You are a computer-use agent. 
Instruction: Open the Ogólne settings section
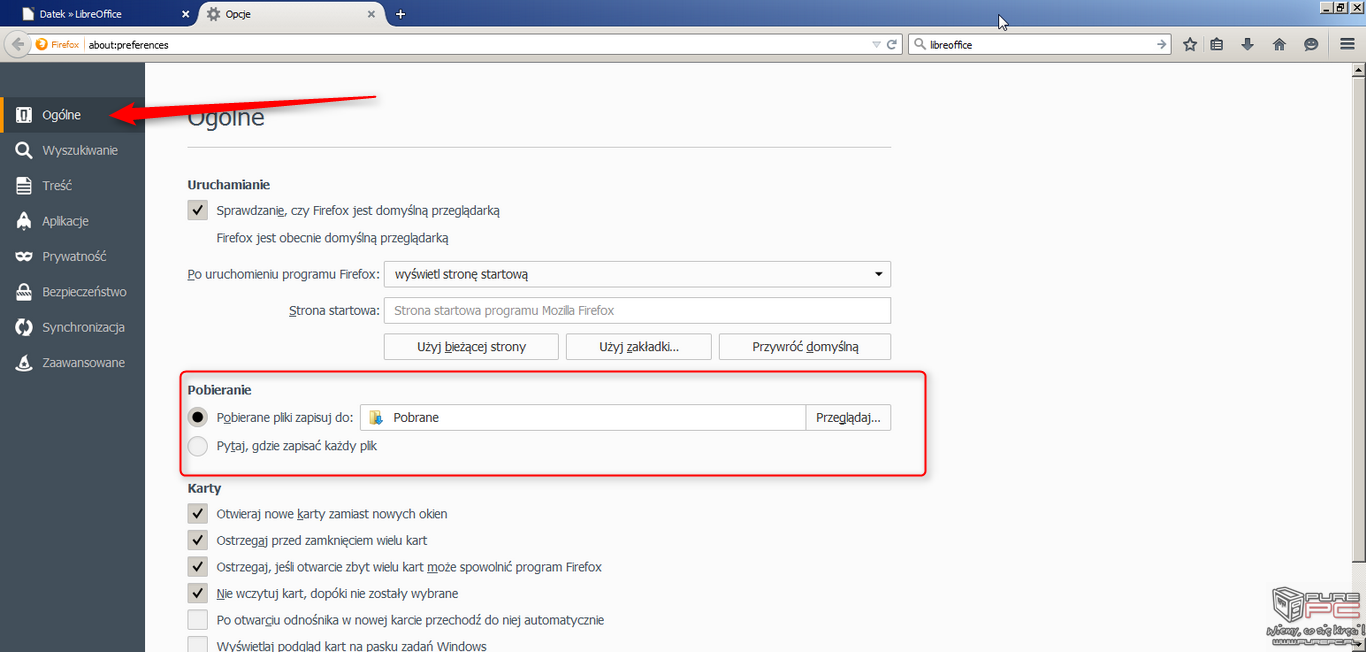[72, 115]
